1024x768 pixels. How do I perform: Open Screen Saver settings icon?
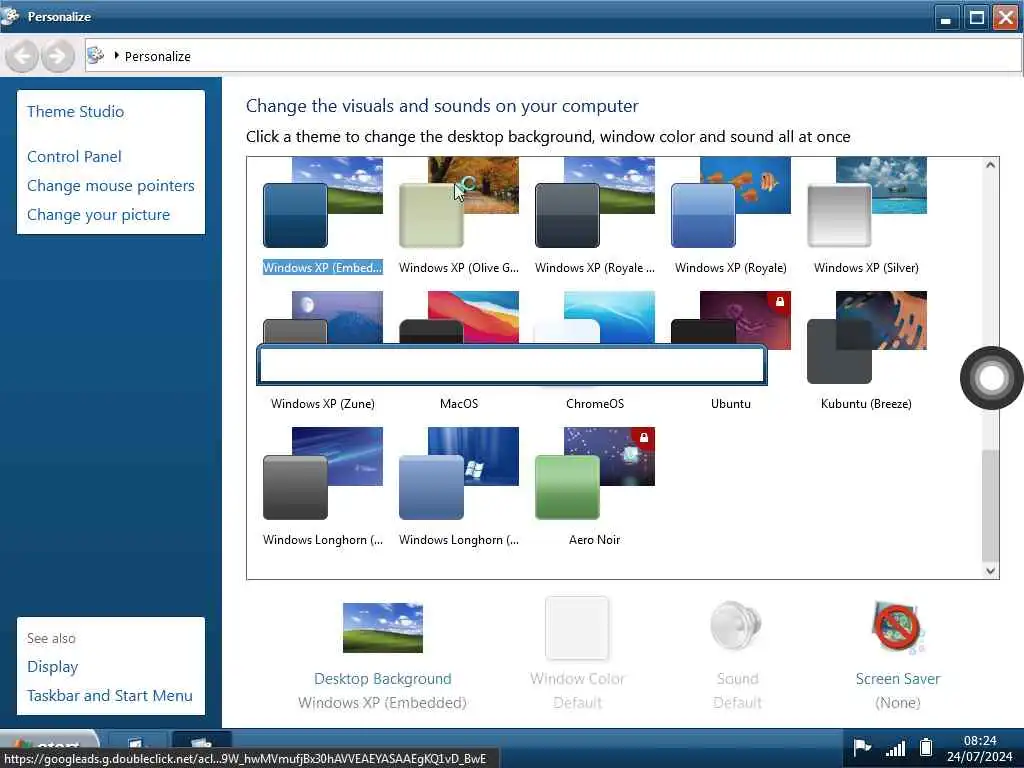898,628
